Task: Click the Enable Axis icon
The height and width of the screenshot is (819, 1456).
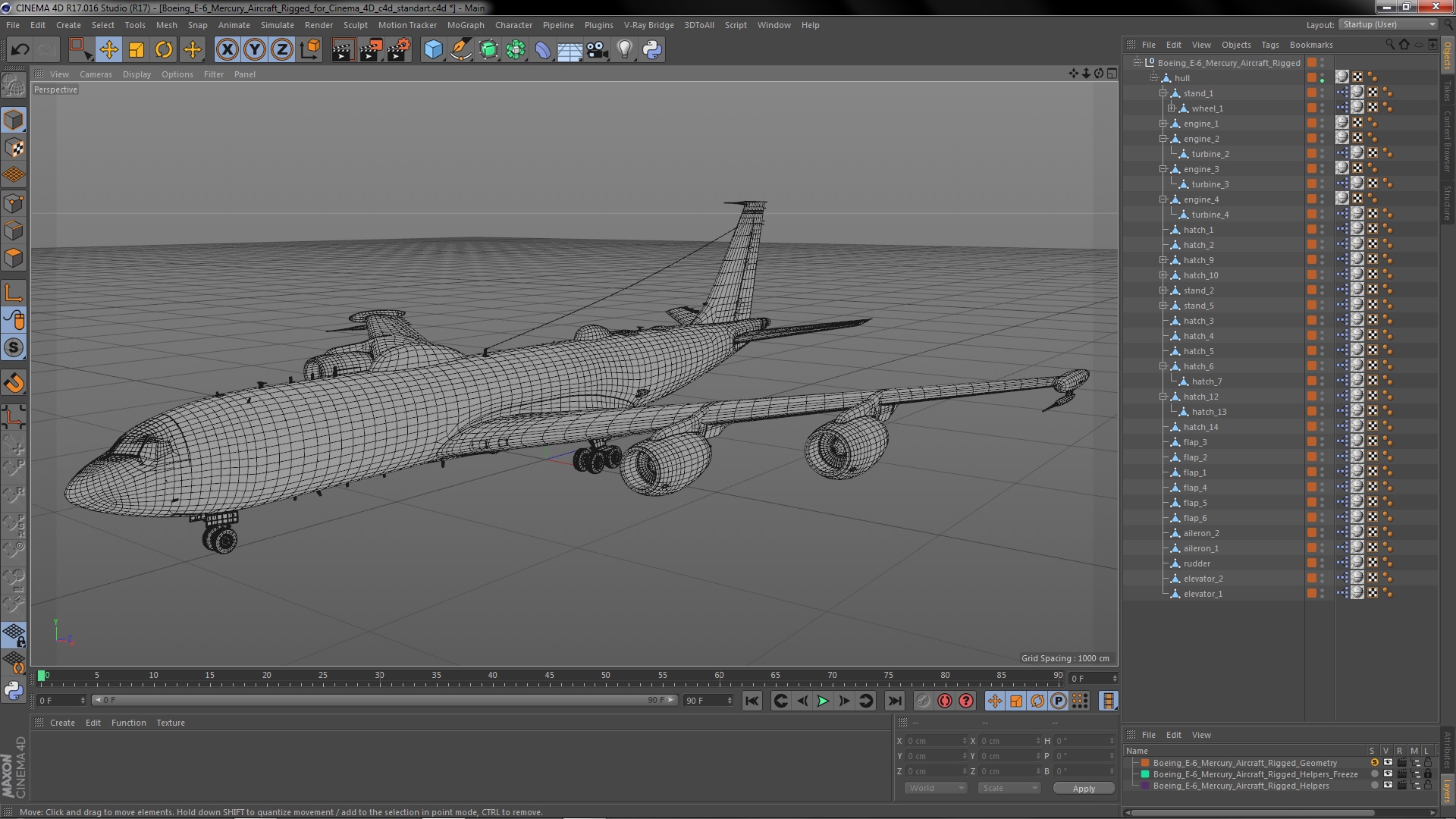Action: click(14, 293)
